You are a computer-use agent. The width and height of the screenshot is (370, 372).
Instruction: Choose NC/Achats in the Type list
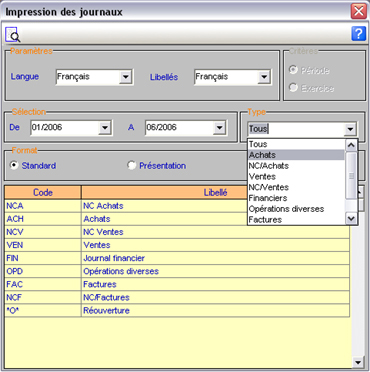click(296, 166)
